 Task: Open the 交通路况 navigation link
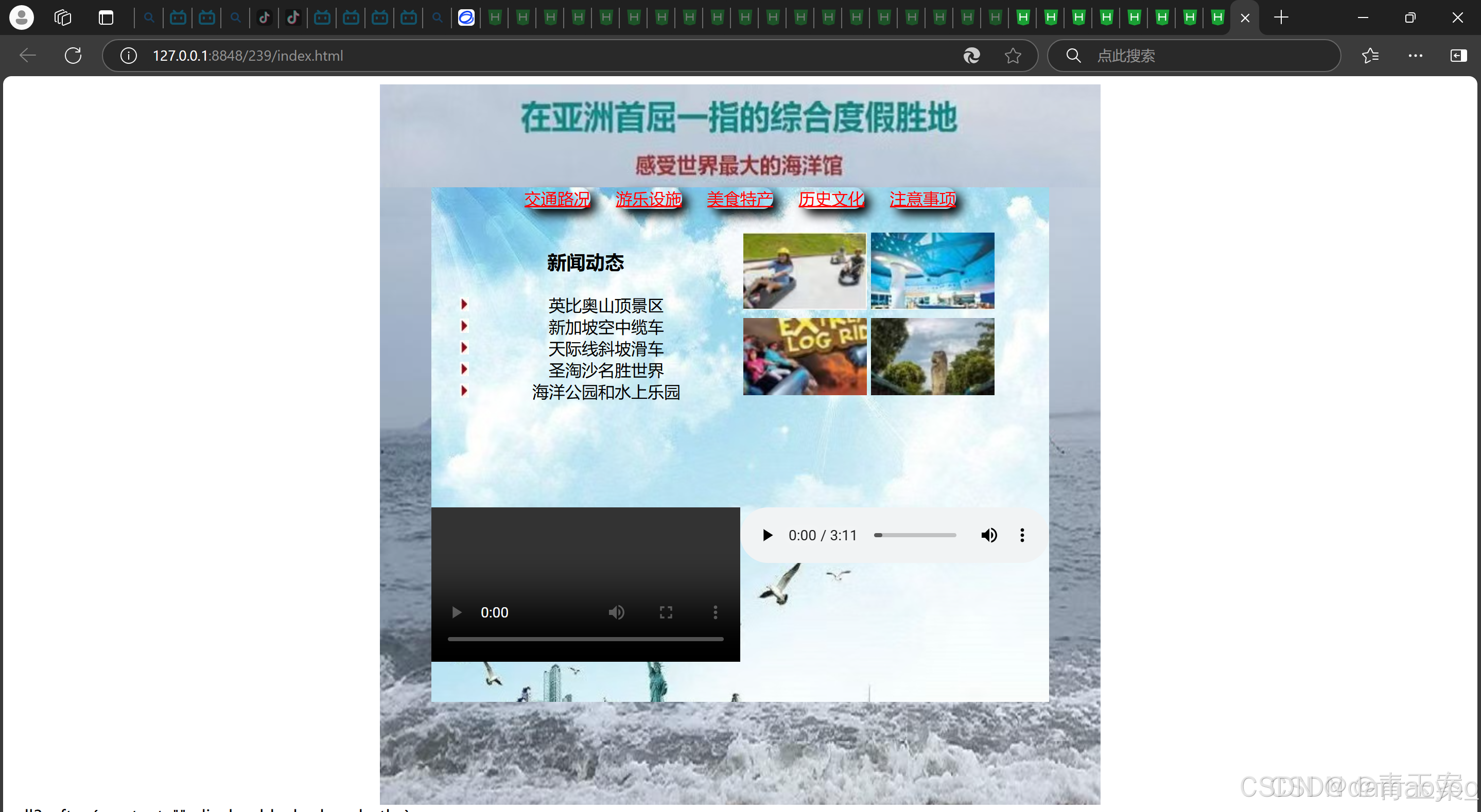click(556, 200)
